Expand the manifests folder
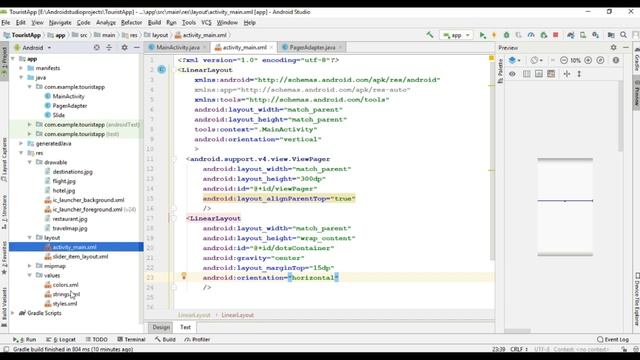Image resolution: width=640 pixels, height=360 pixels. tap(21, 68)
